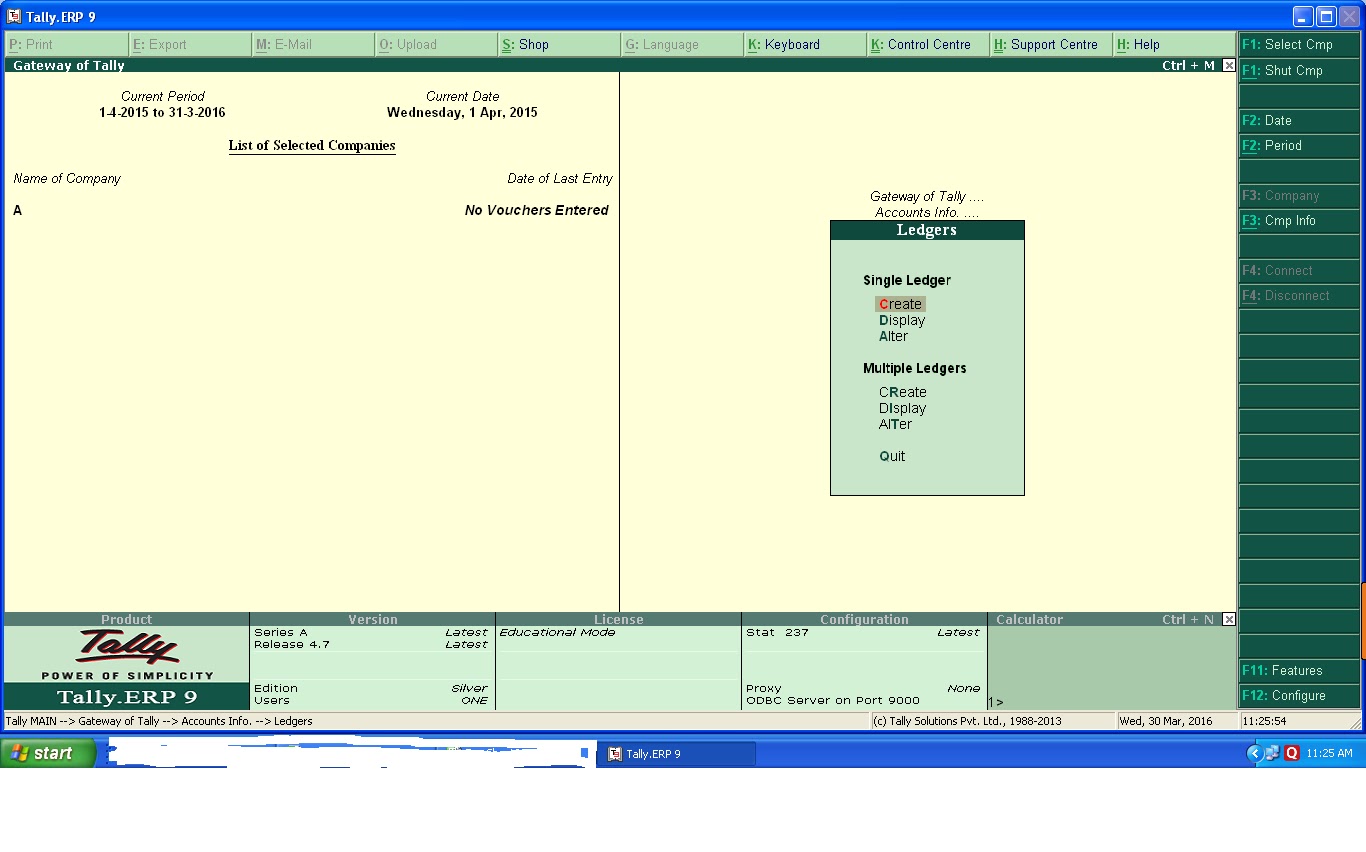Click F3: Cmp Info button
The width and height of the screenshot is (1366, 852).
(1299, 220)
